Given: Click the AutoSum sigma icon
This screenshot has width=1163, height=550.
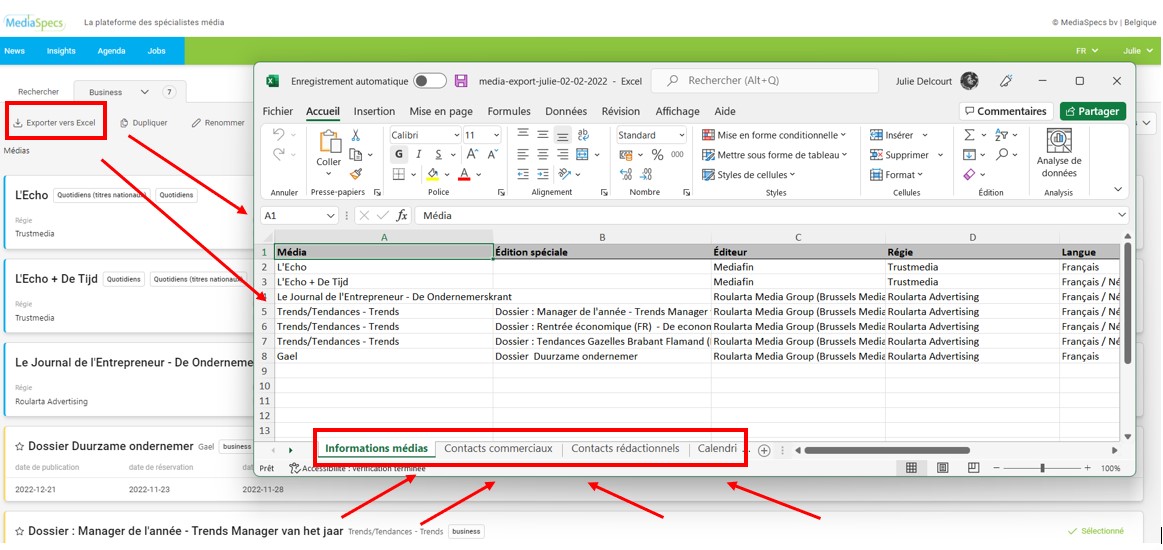Looking at the screenshot, I should (969, 135).
